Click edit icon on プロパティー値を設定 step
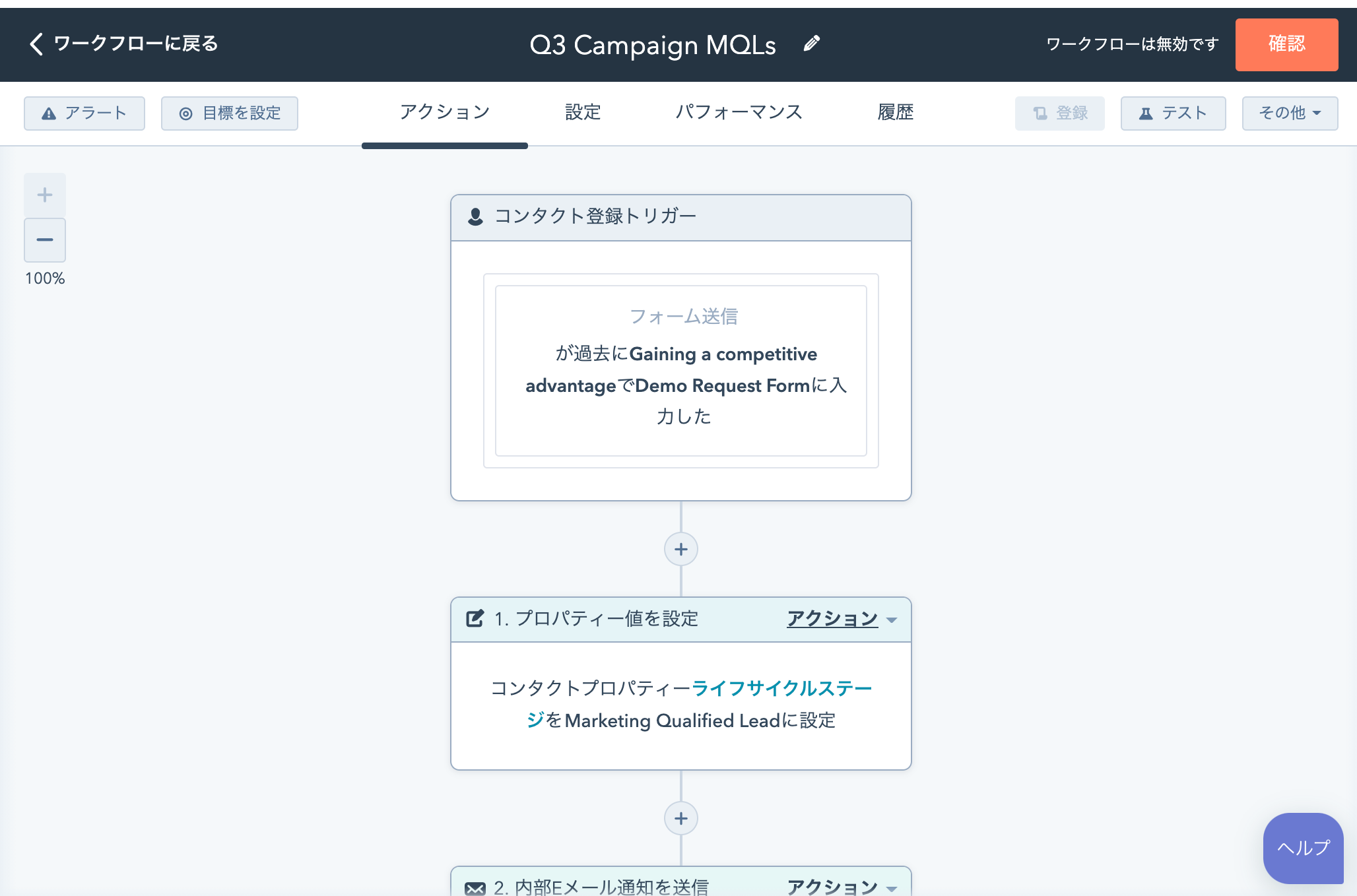1357x896 pixels. click(x=475, y=618)
